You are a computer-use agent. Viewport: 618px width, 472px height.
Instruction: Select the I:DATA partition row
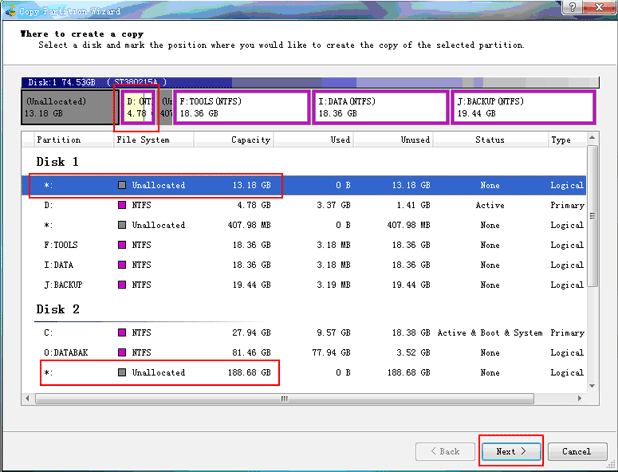[x=304, y=265]
